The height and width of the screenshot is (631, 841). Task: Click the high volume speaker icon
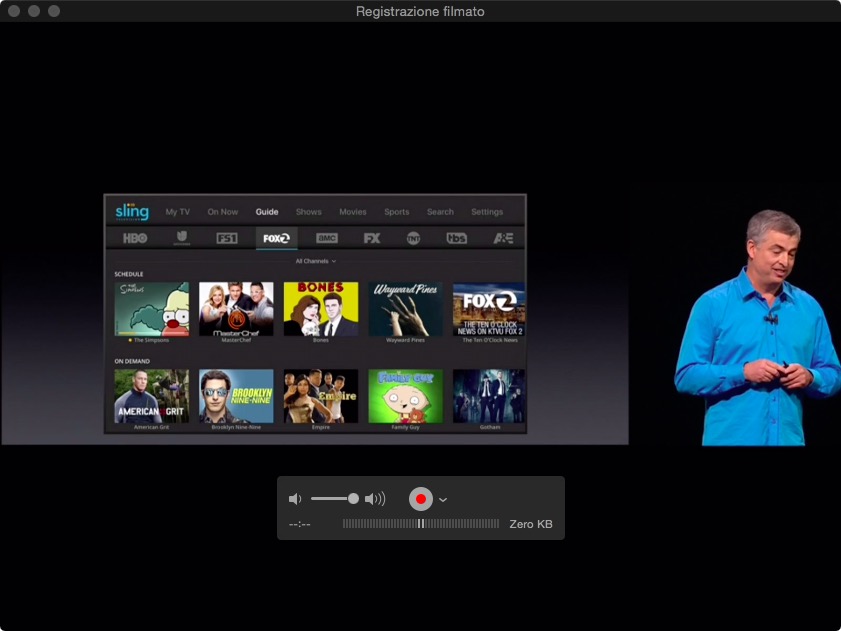coord(375,500)
